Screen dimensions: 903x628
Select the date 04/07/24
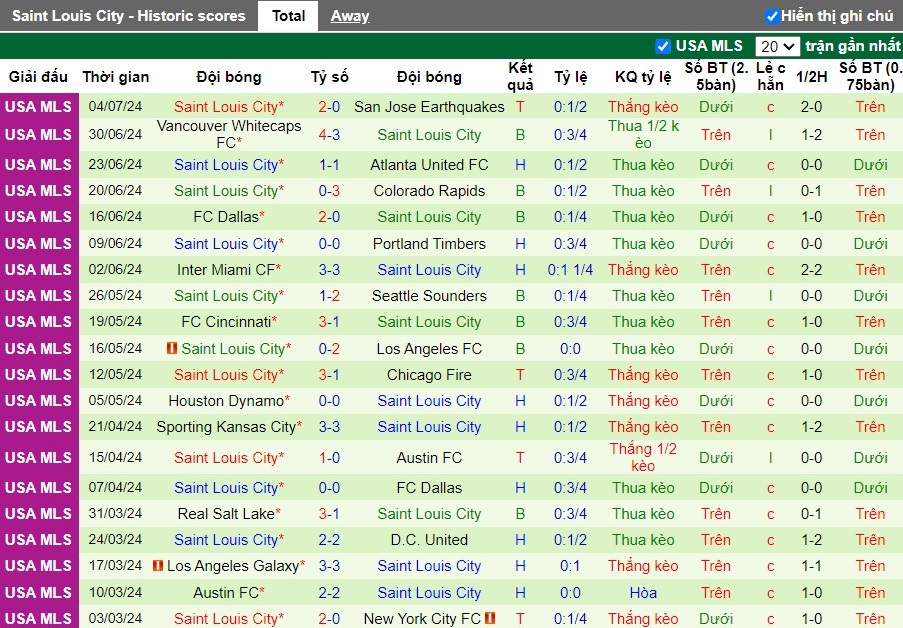(115, 107)
